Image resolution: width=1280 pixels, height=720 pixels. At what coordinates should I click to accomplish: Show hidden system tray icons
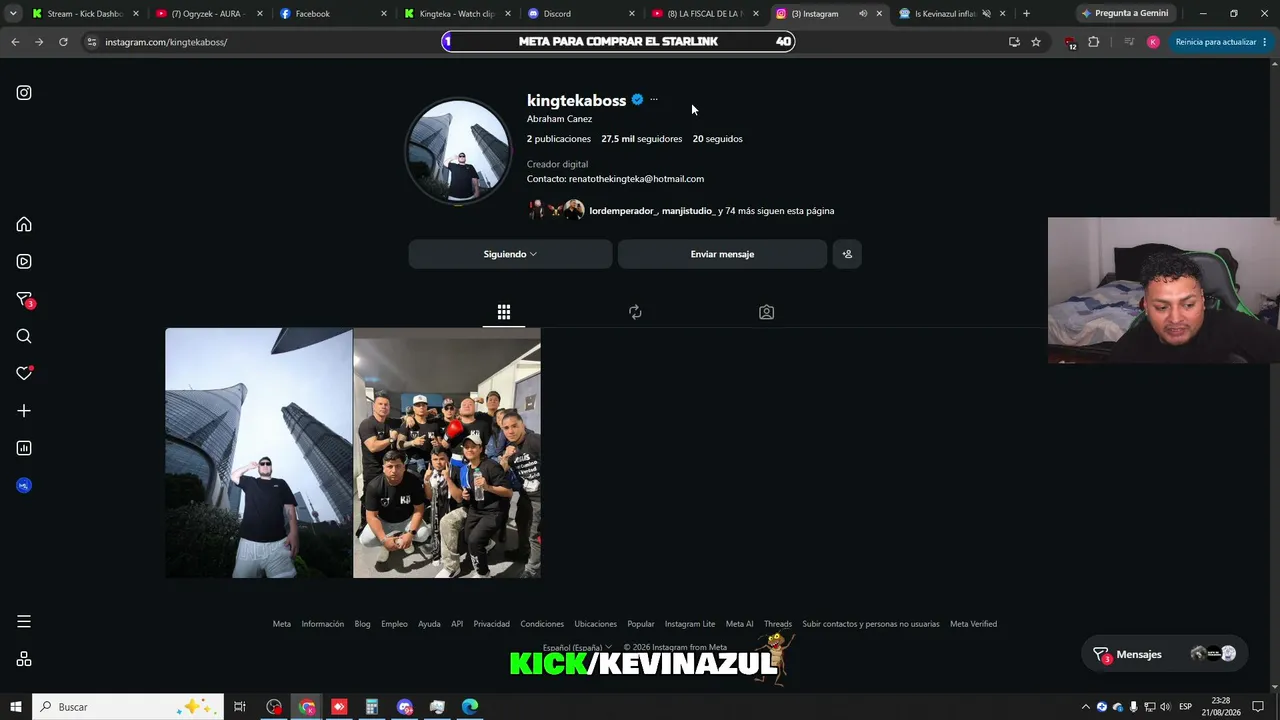point(1085,707)
